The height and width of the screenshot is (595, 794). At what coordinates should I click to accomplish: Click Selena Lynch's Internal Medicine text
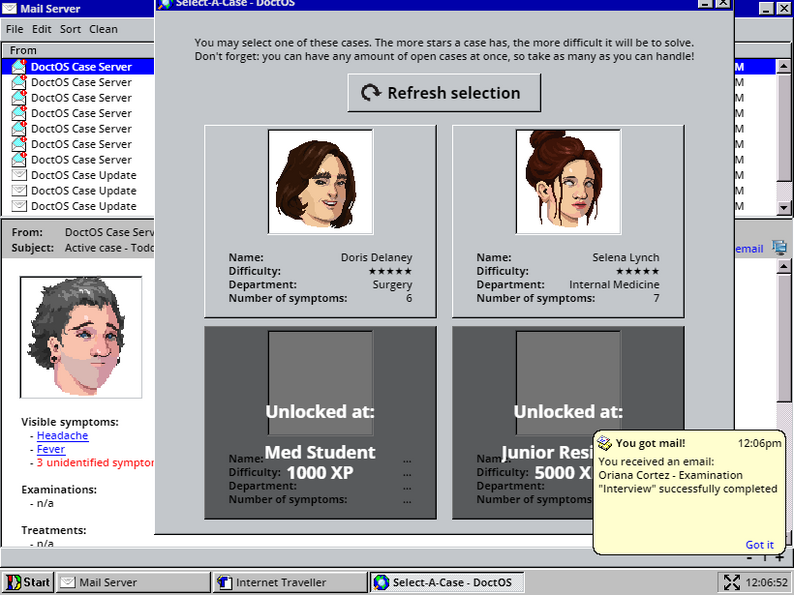(614, 285)
